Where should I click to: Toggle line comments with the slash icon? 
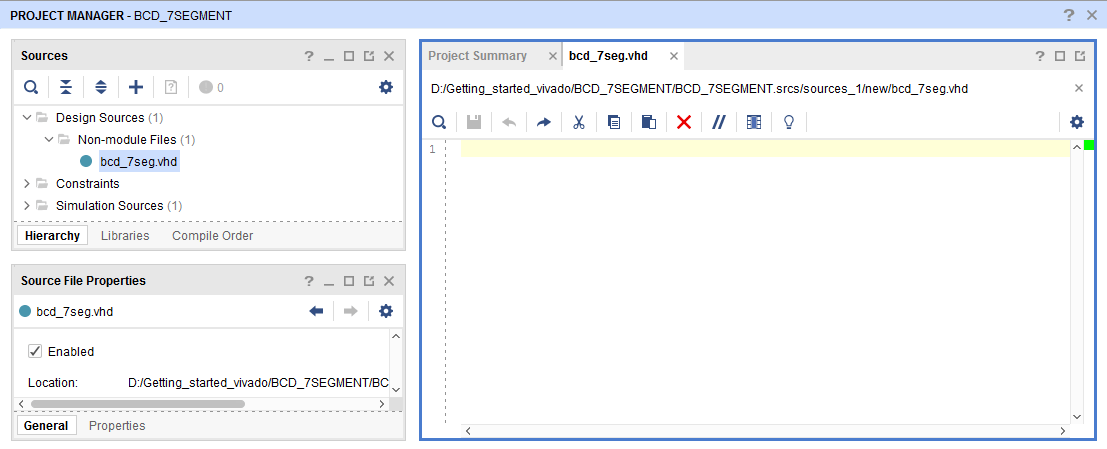tap(718, 122)
